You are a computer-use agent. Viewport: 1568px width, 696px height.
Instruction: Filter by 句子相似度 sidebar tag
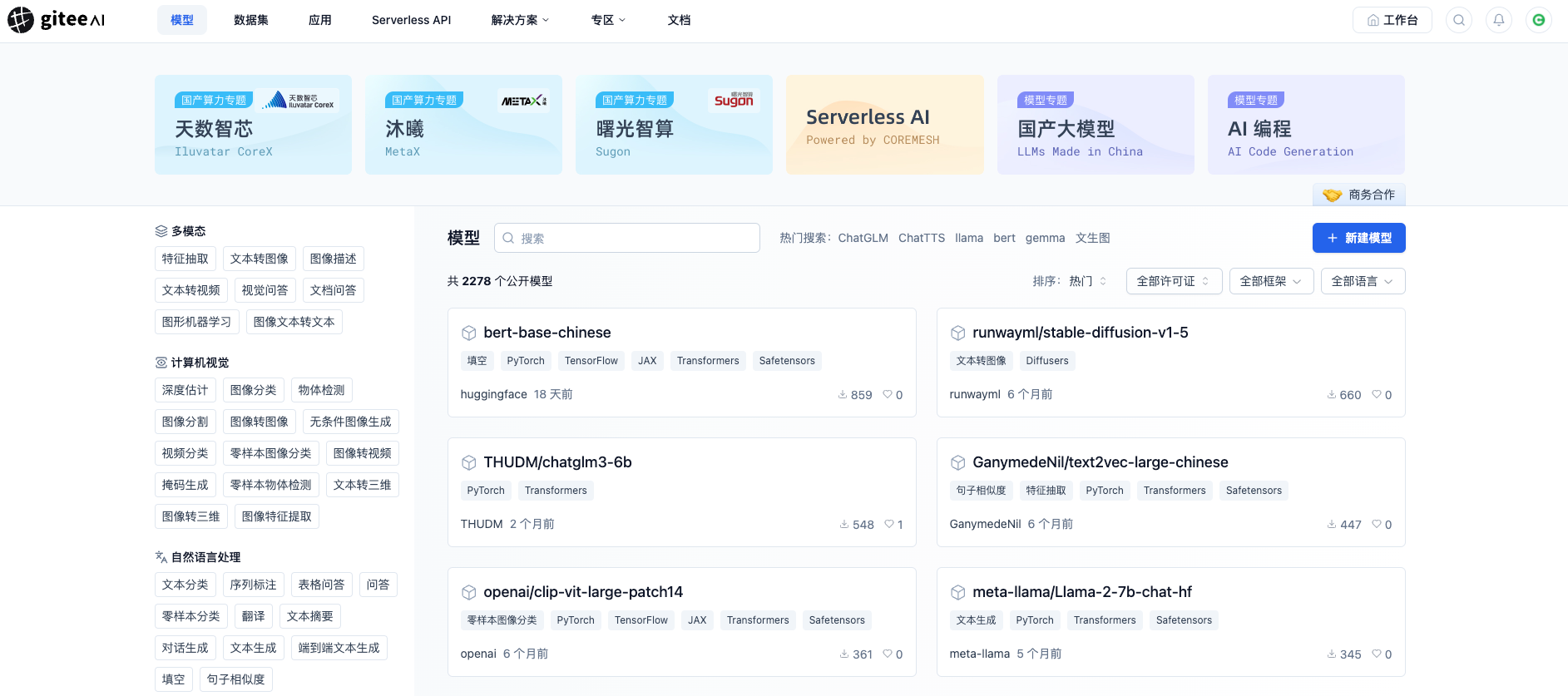236,679
